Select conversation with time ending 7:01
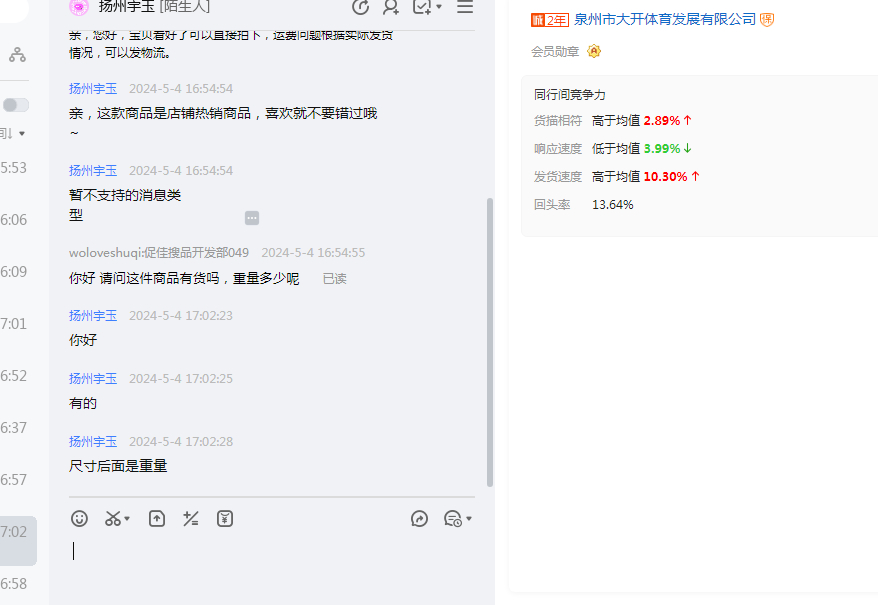Image resolution: width=878 pixels, height=605 pixels. (x=13, y=324)
